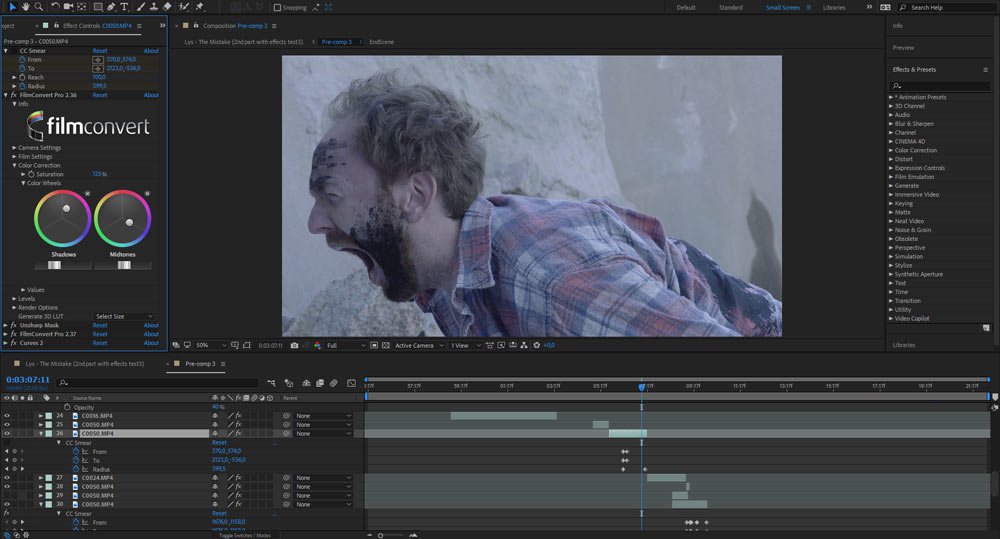The height and width of the screenshot is (539, 1000).
Task: Toggle FilmConvert Pro 2.36 fx switch
Action: 13,95
